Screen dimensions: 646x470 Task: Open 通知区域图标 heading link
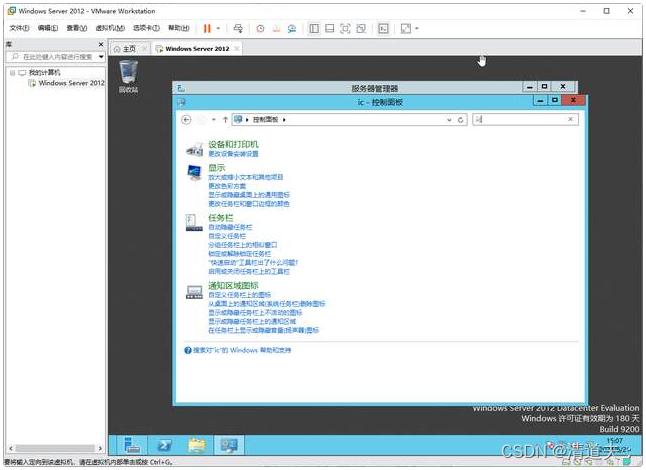click(233, 285)
